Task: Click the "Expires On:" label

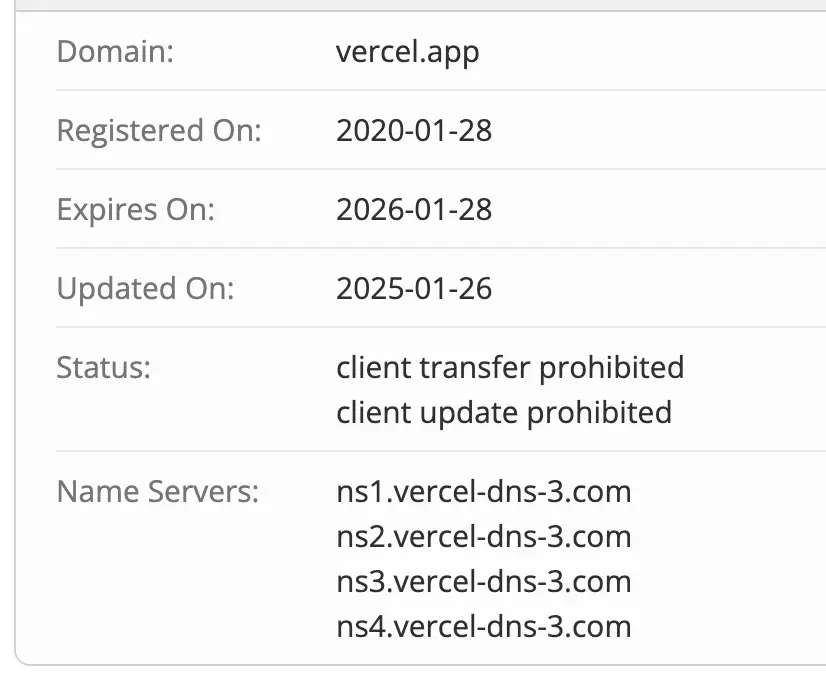Action: [135, 210]
